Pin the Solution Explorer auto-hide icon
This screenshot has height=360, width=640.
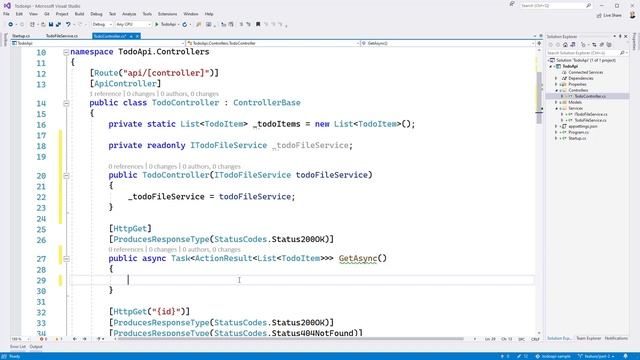[620, 36]
